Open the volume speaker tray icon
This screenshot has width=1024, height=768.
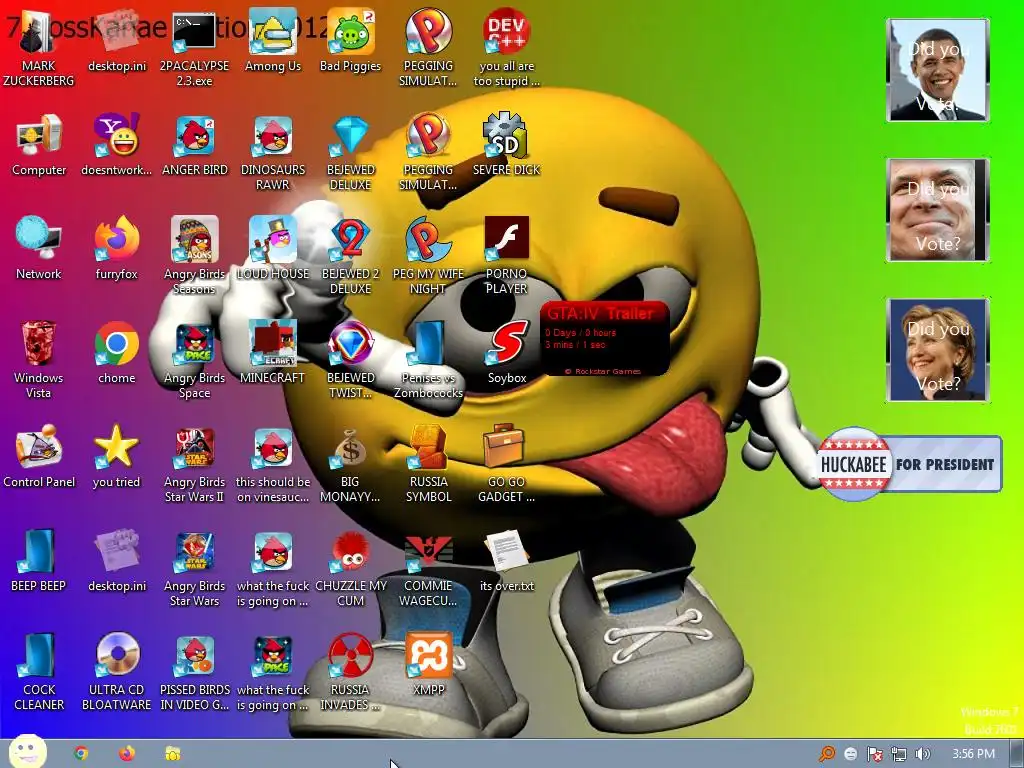pyautogui.click(x=922, y=754)
